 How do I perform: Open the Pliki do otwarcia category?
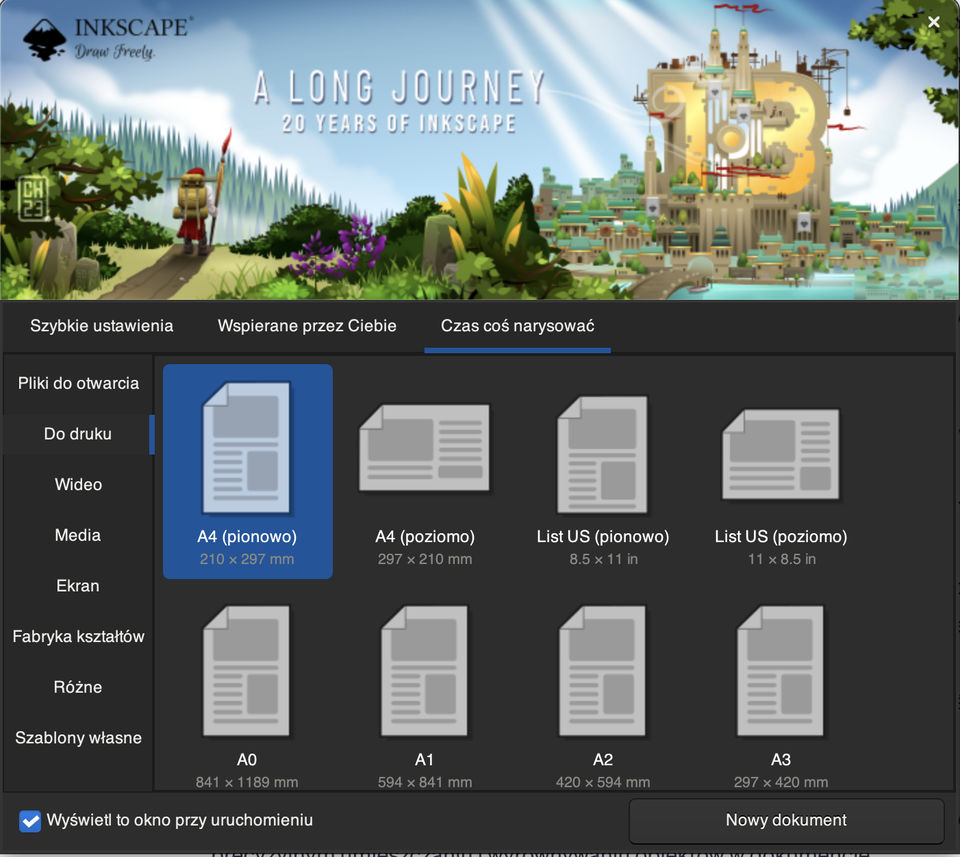click(78, 383)
